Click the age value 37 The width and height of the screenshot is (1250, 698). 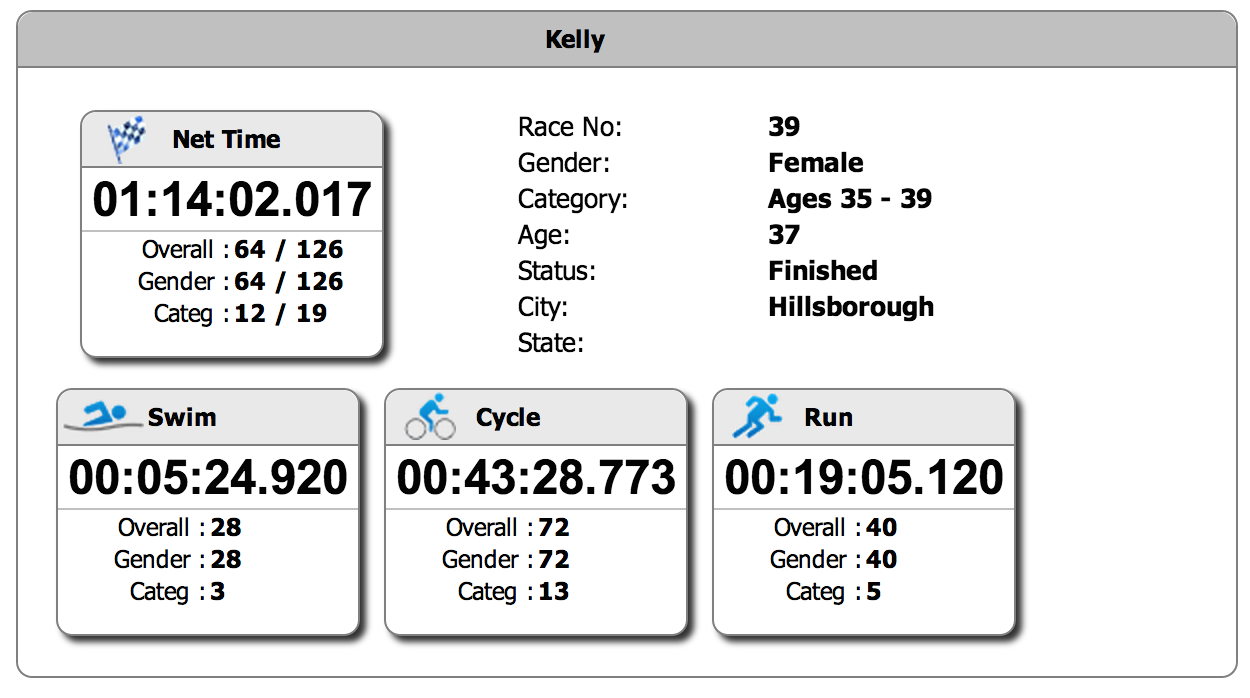pyautogui.click(x=784, y=235)
